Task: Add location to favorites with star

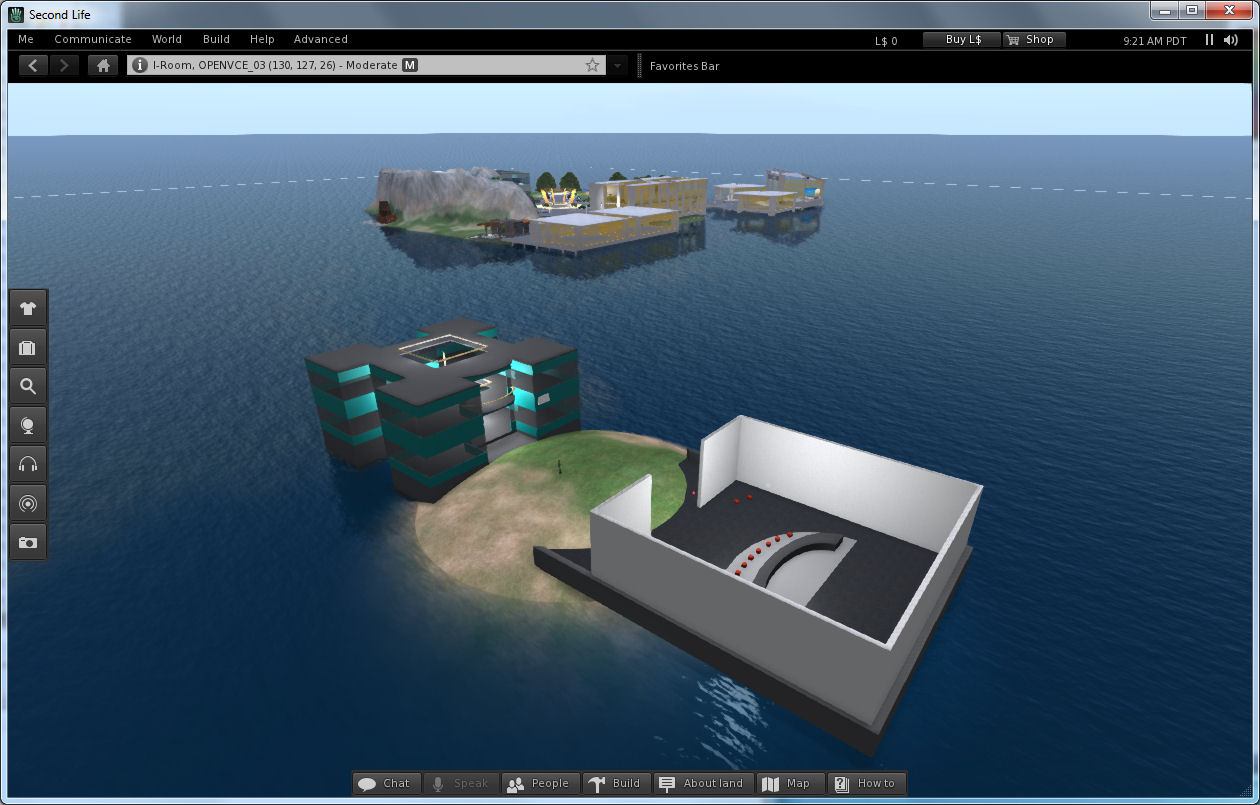Action: tap(592, 65)
